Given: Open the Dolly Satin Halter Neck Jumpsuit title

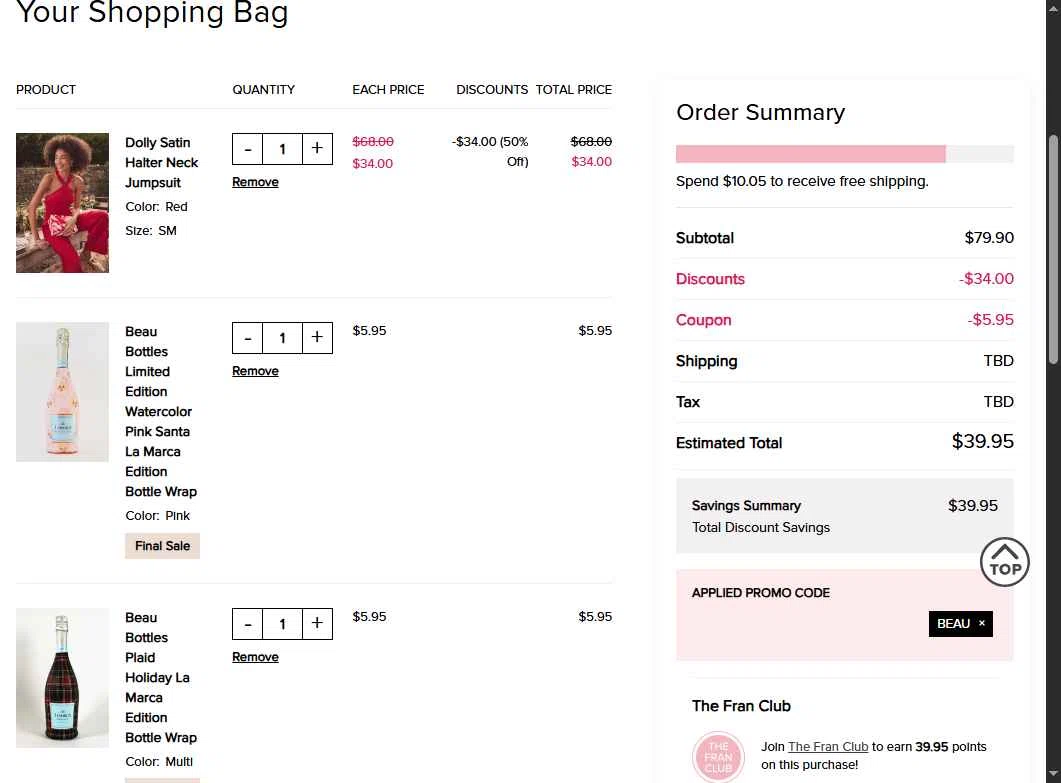Looking at the screenshot, I should pos(161,162).
